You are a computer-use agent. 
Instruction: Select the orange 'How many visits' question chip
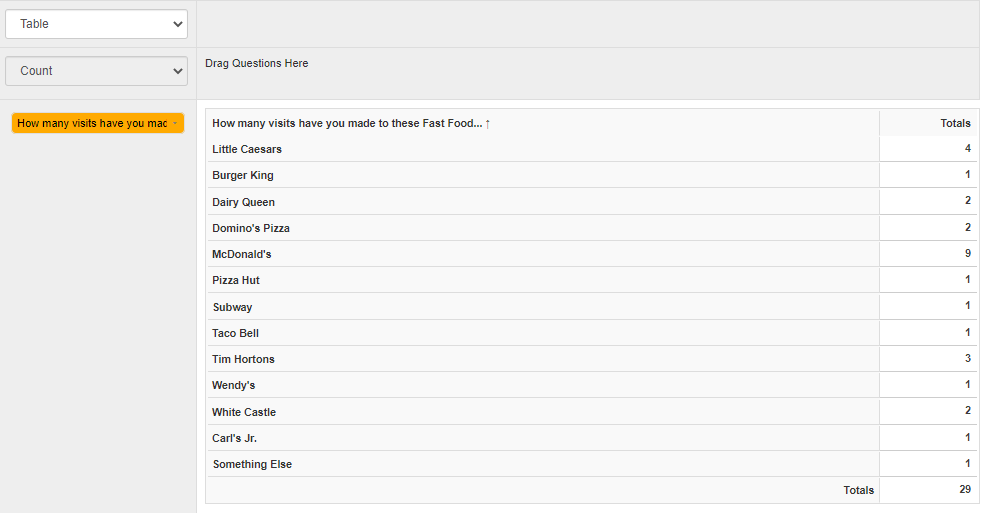(91, 124)
